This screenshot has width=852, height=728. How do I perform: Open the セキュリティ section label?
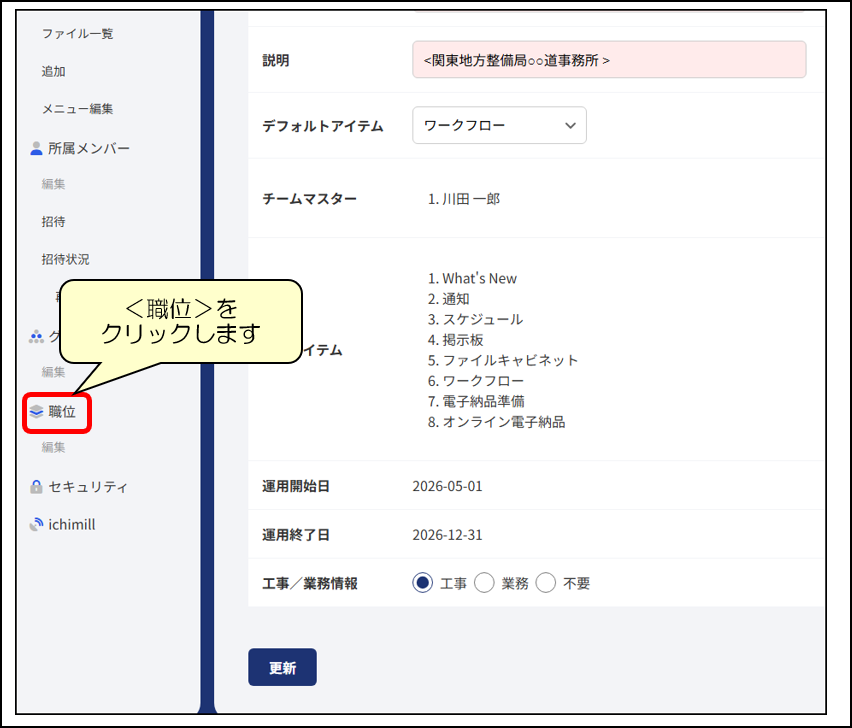tap(88, 487)
